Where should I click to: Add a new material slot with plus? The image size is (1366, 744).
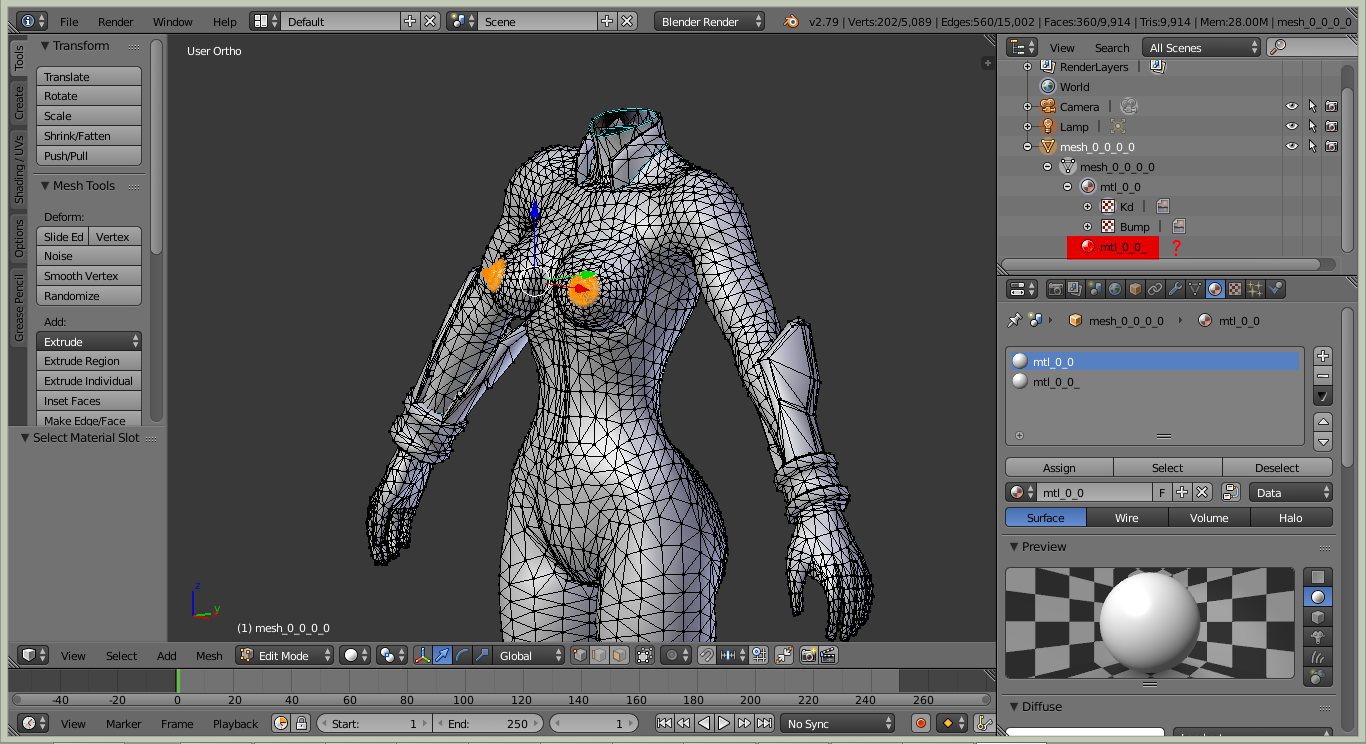point(1323,356)
